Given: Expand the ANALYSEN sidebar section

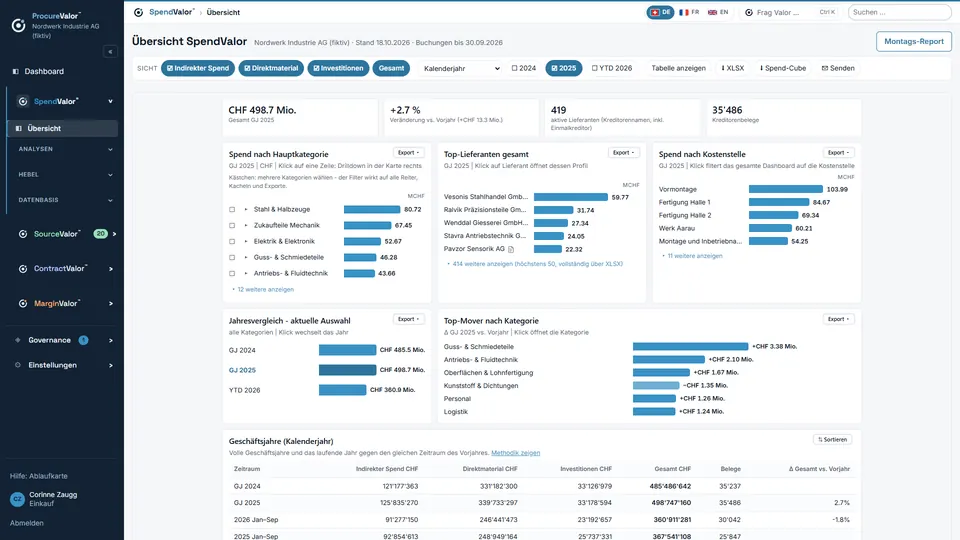Looking at the screenshot, I should click(x=65, y=149).
